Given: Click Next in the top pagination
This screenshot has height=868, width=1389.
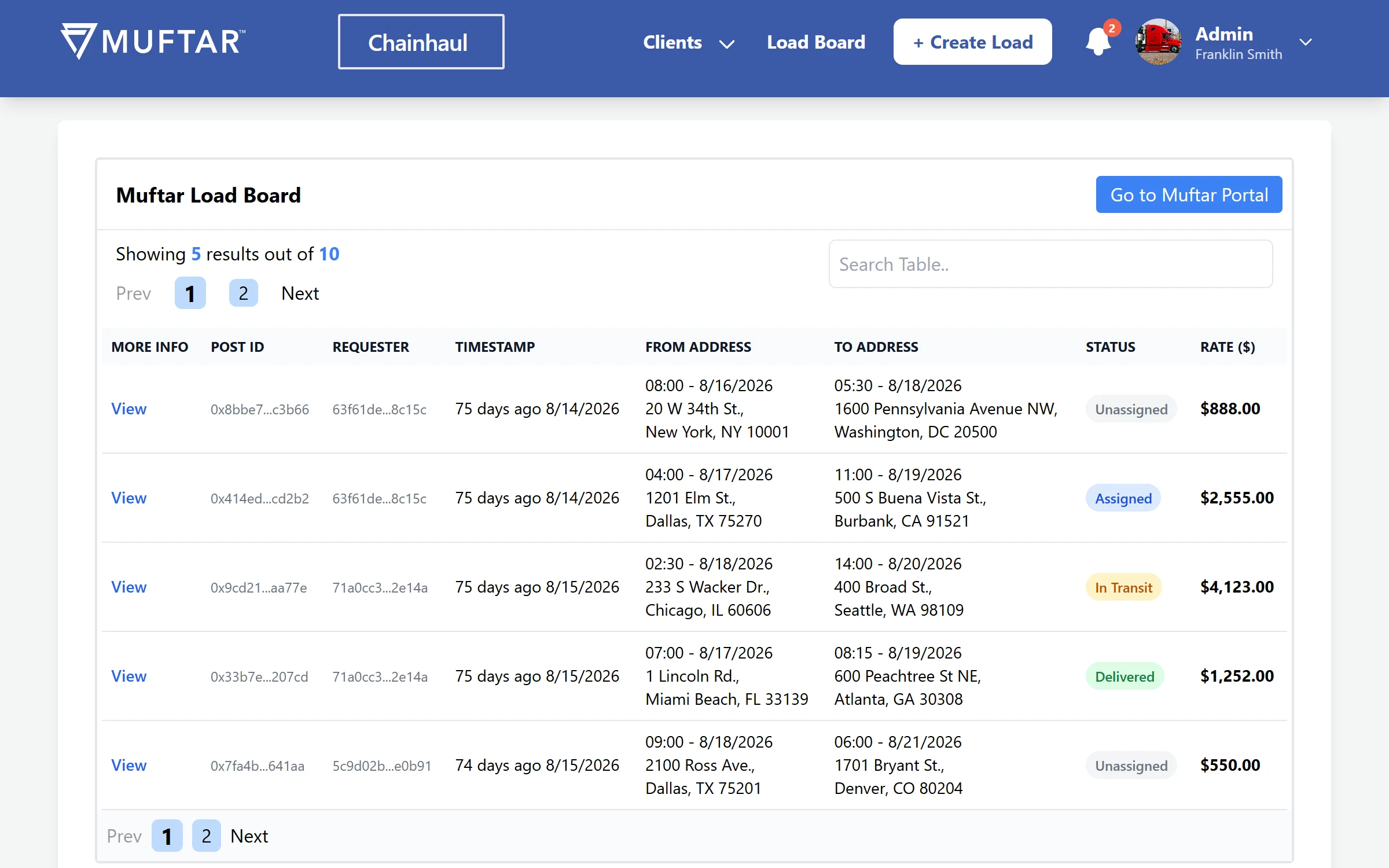Looking at the screenshot, I should (300, 293).
